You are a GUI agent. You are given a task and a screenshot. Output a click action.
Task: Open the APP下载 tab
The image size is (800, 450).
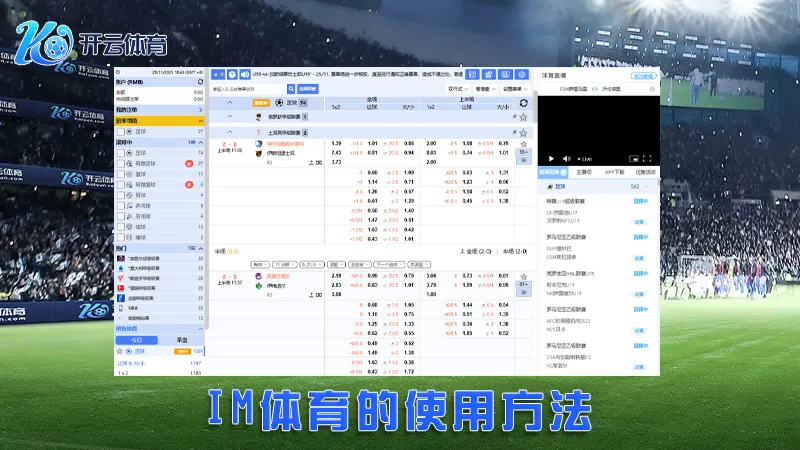click(614, 172)
